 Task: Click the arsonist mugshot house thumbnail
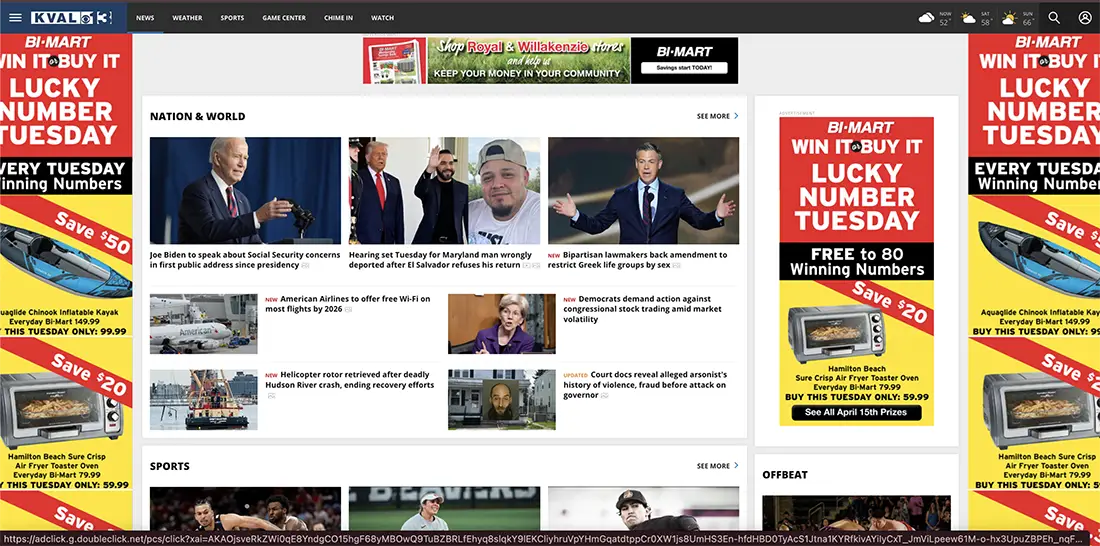(502, 399)
